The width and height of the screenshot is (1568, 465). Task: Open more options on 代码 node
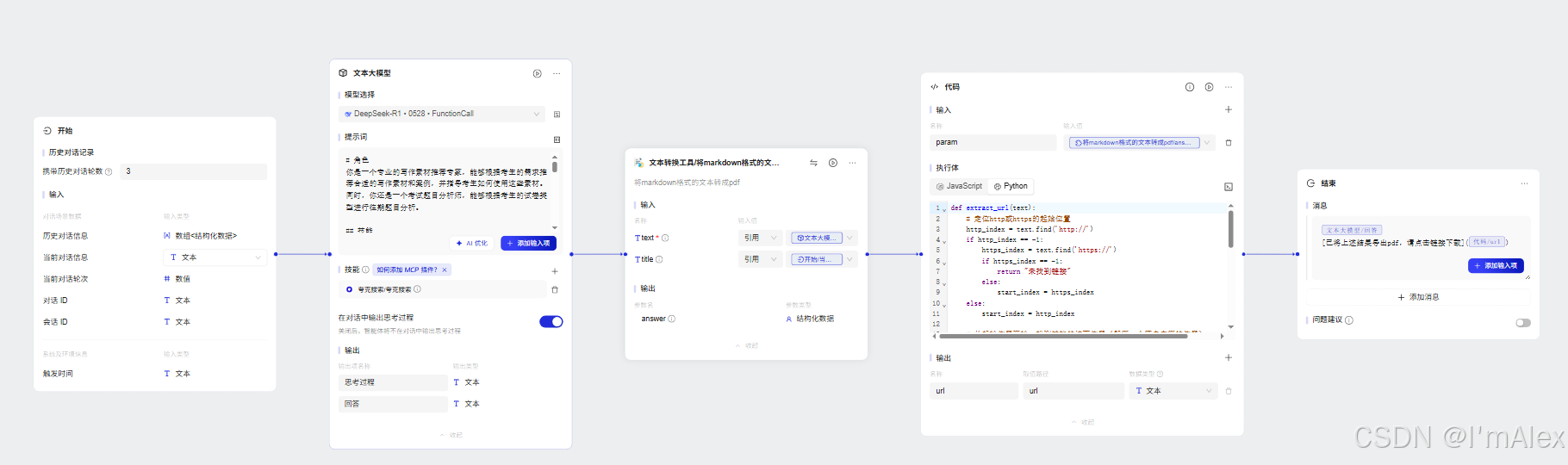(x=1229, y=87)
